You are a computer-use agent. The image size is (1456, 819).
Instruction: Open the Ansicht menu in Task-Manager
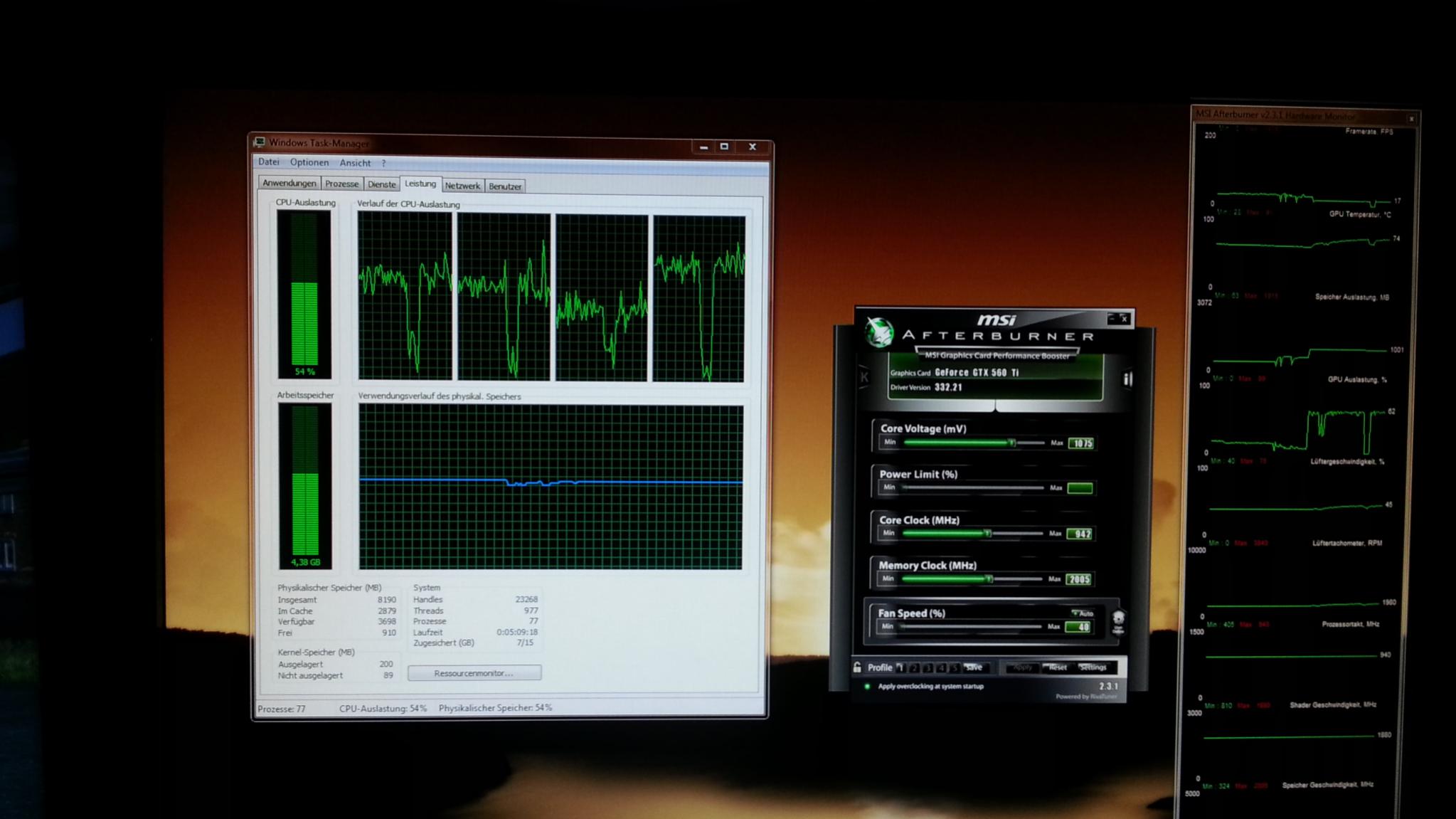coord(355,163)
